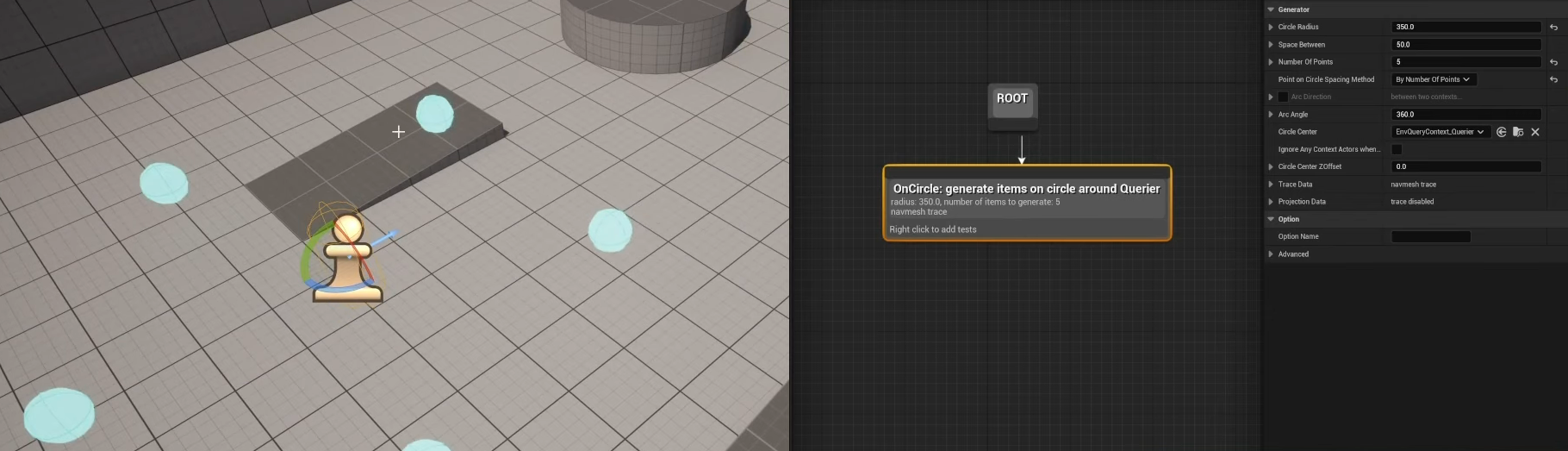Select the pawn actor in viewport
The width and height of the screenshot is (1568, 451).
click(x=347, y=259)
